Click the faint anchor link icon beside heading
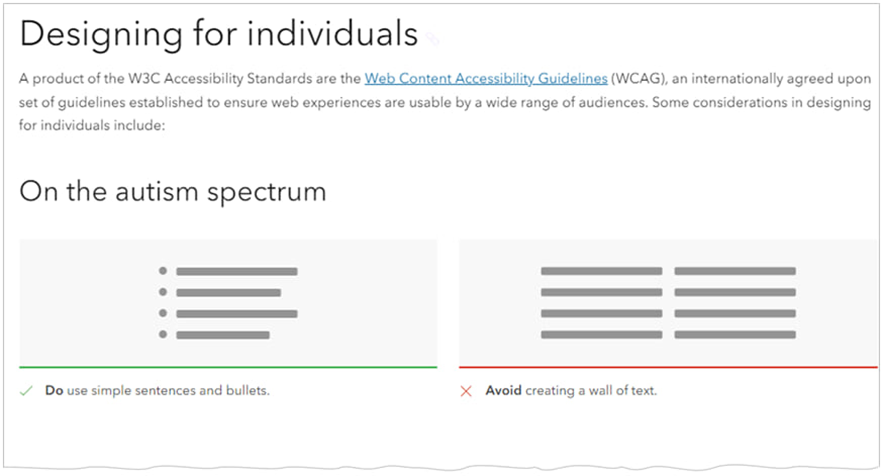 432,38
